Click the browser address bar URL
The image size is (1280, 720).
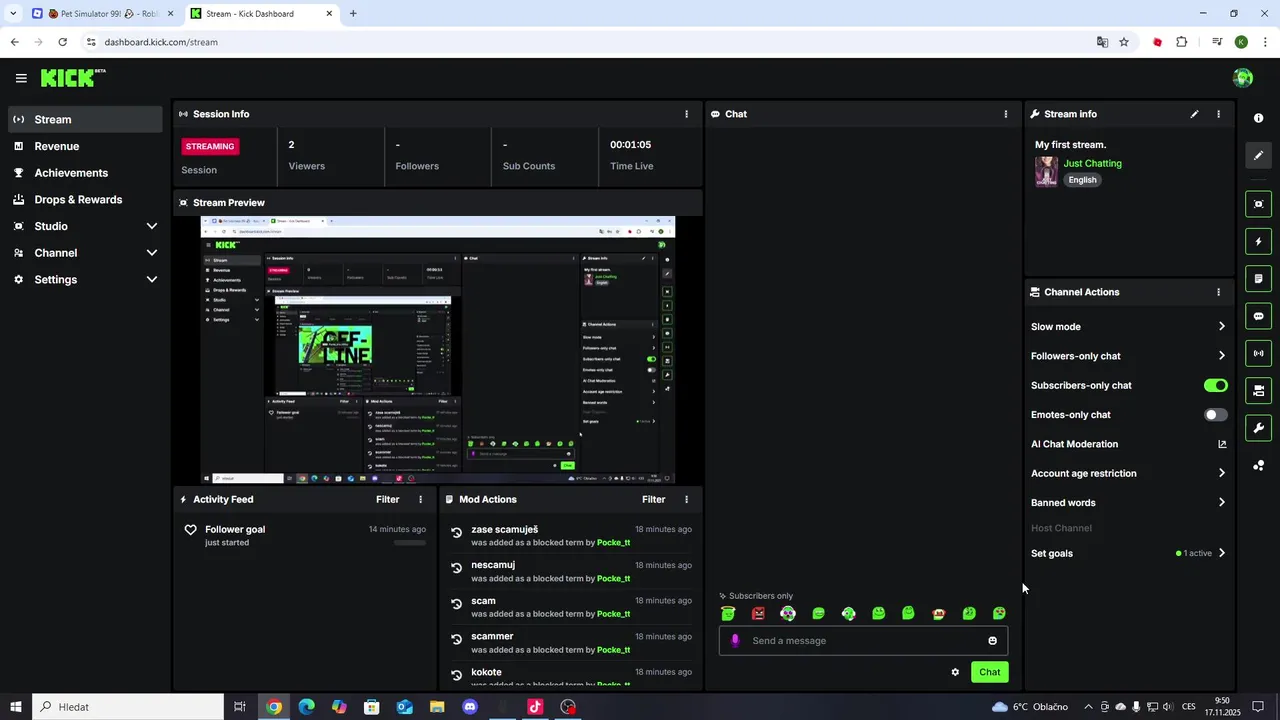161,42
